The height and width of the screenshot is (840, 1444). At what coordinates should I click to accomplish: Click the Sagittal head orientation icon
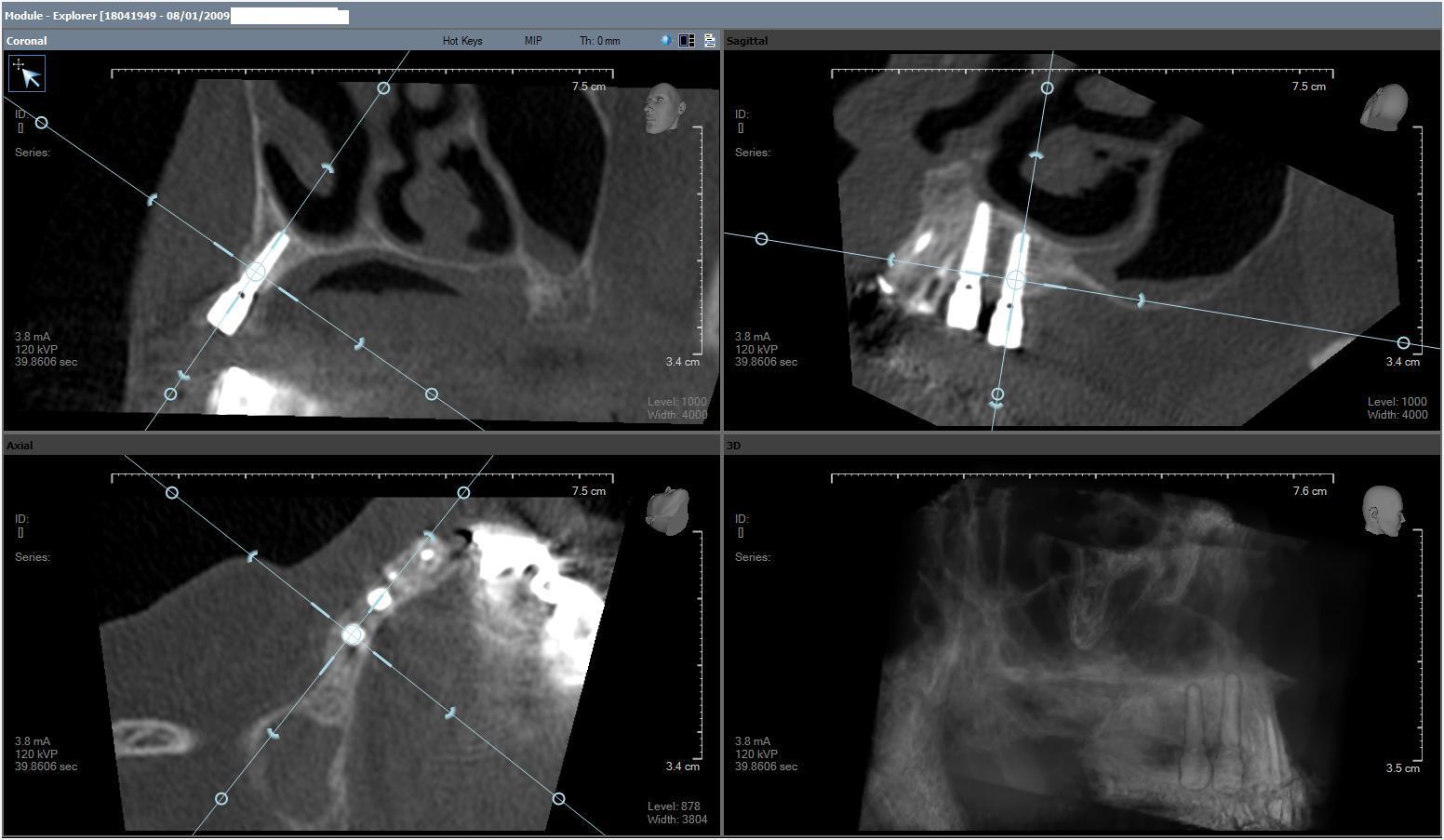[x=1384, y=107]
